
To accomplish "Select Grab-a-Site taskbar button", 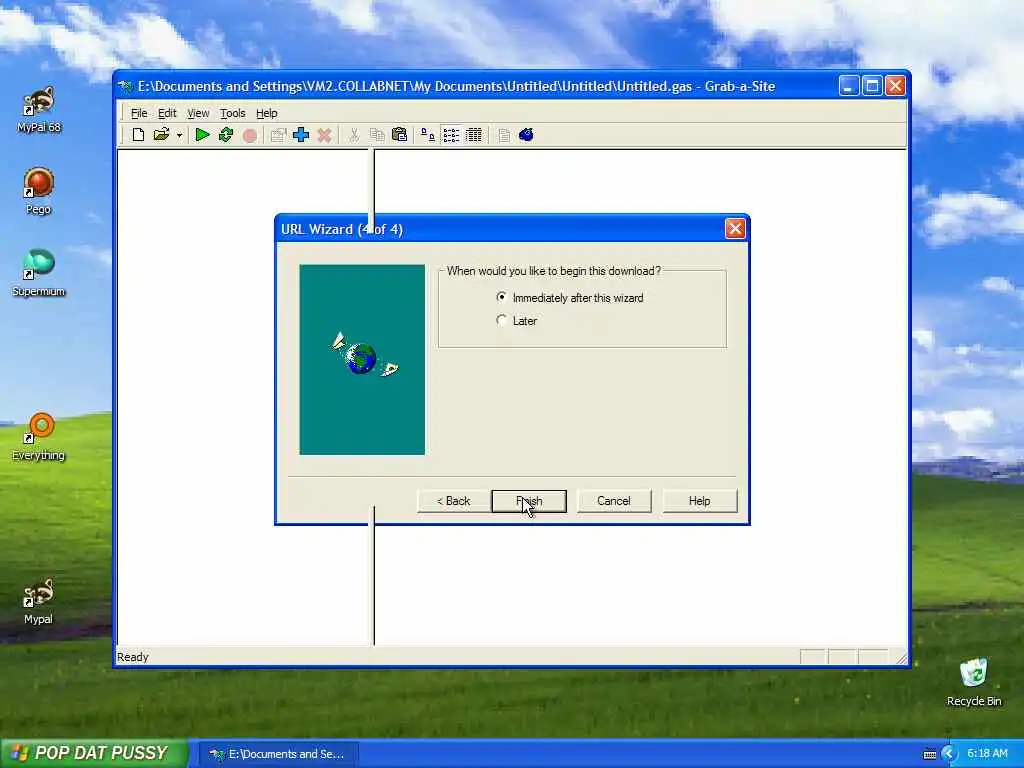I will 278,754.
